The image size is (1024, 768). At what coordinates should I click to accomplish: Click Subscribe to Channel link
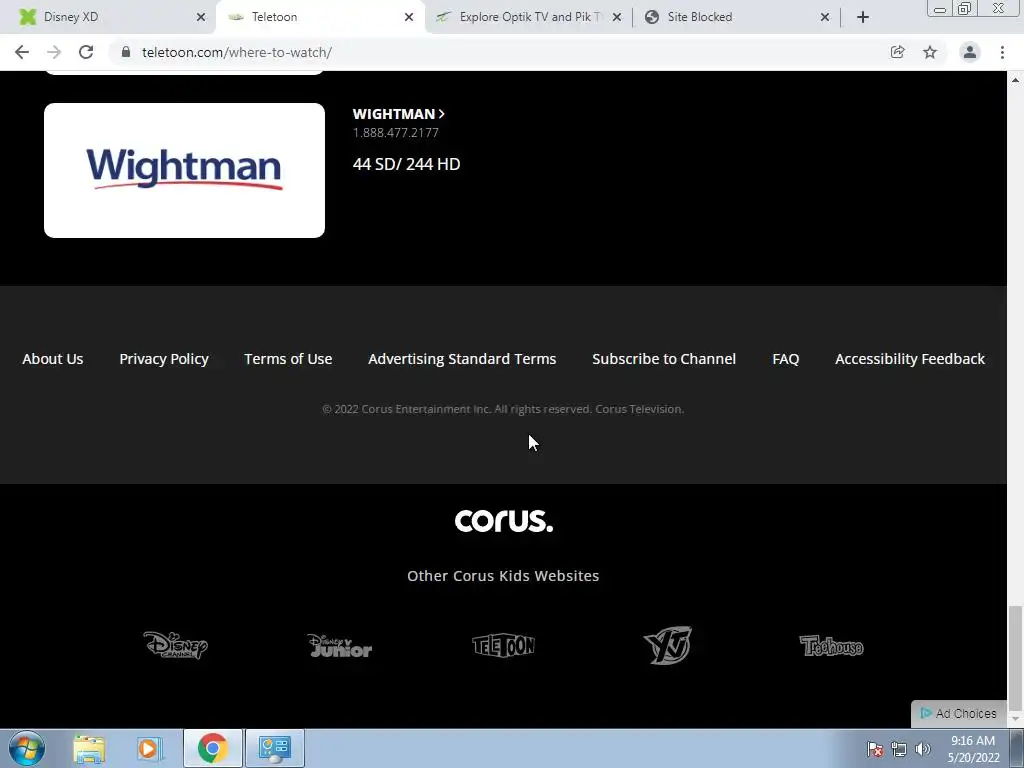pyautogui.click(x=664, y=359)
